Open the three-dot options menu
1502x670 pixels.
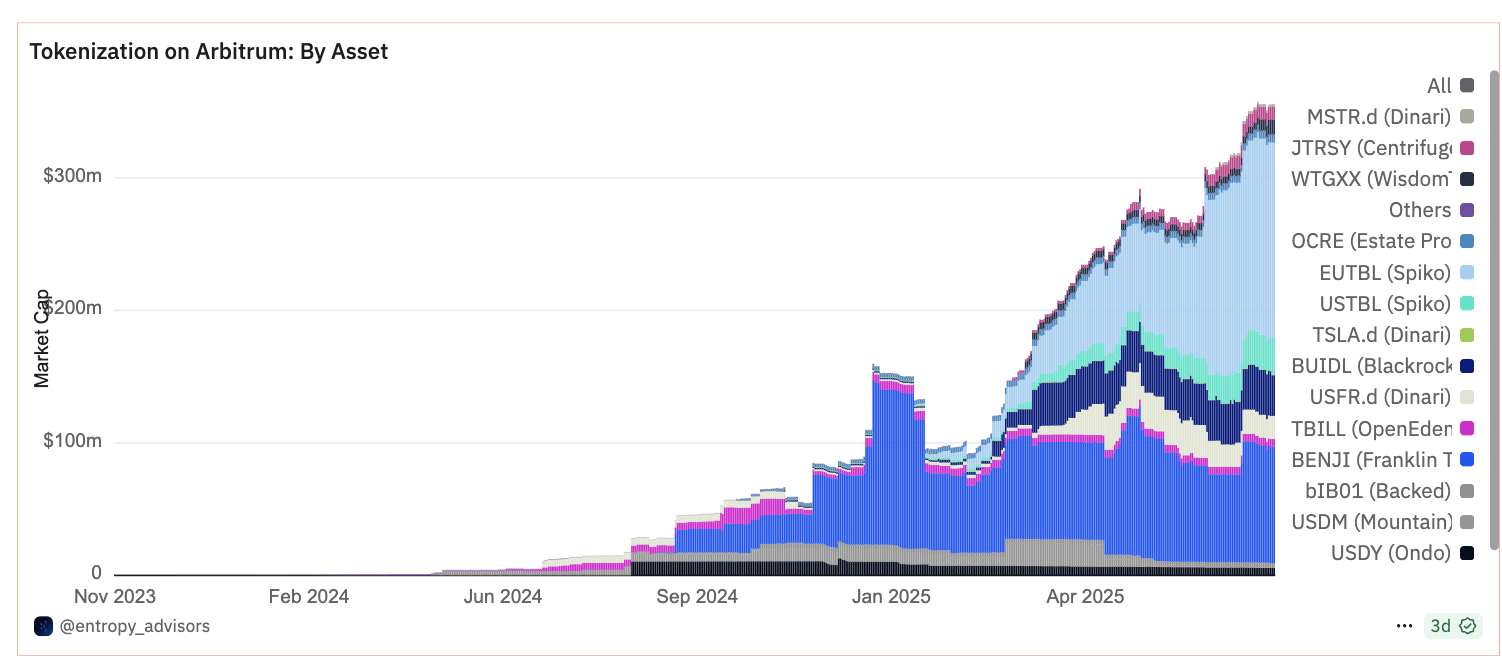tap(1404, 626)
